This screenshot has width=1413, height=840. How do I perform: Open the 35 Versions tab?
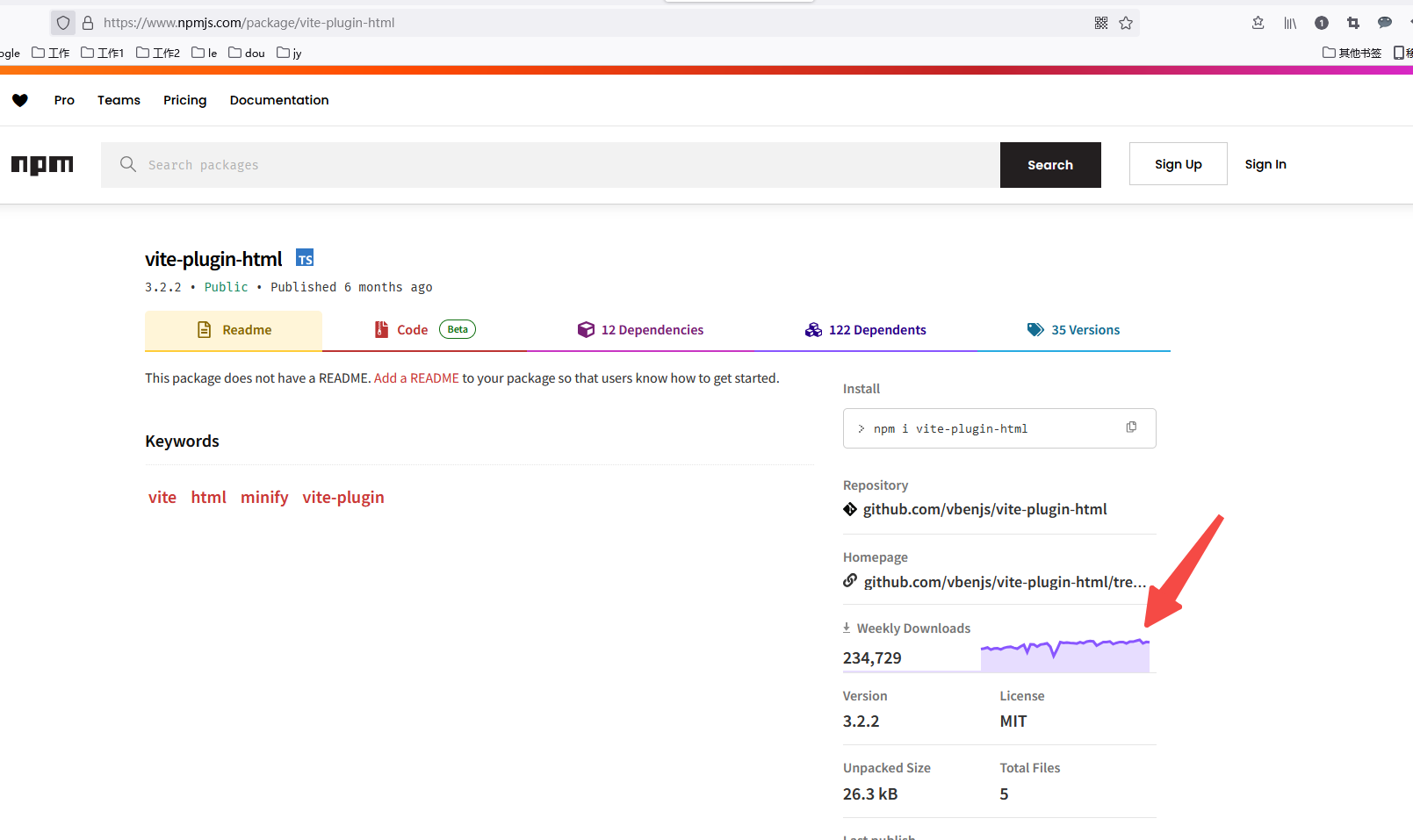tap(1073, 330)
